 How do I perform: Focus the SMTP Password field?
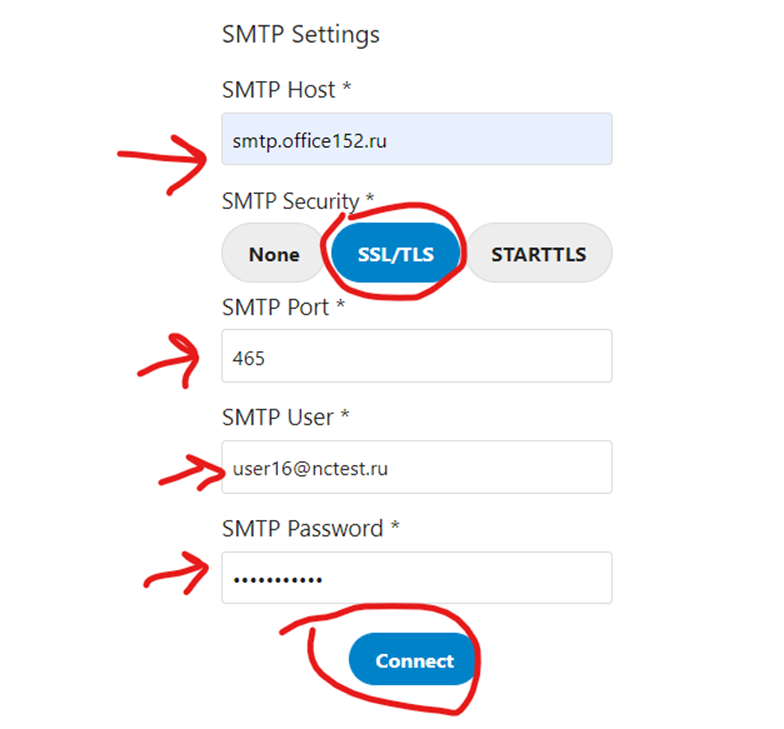[x=416, y=578]
